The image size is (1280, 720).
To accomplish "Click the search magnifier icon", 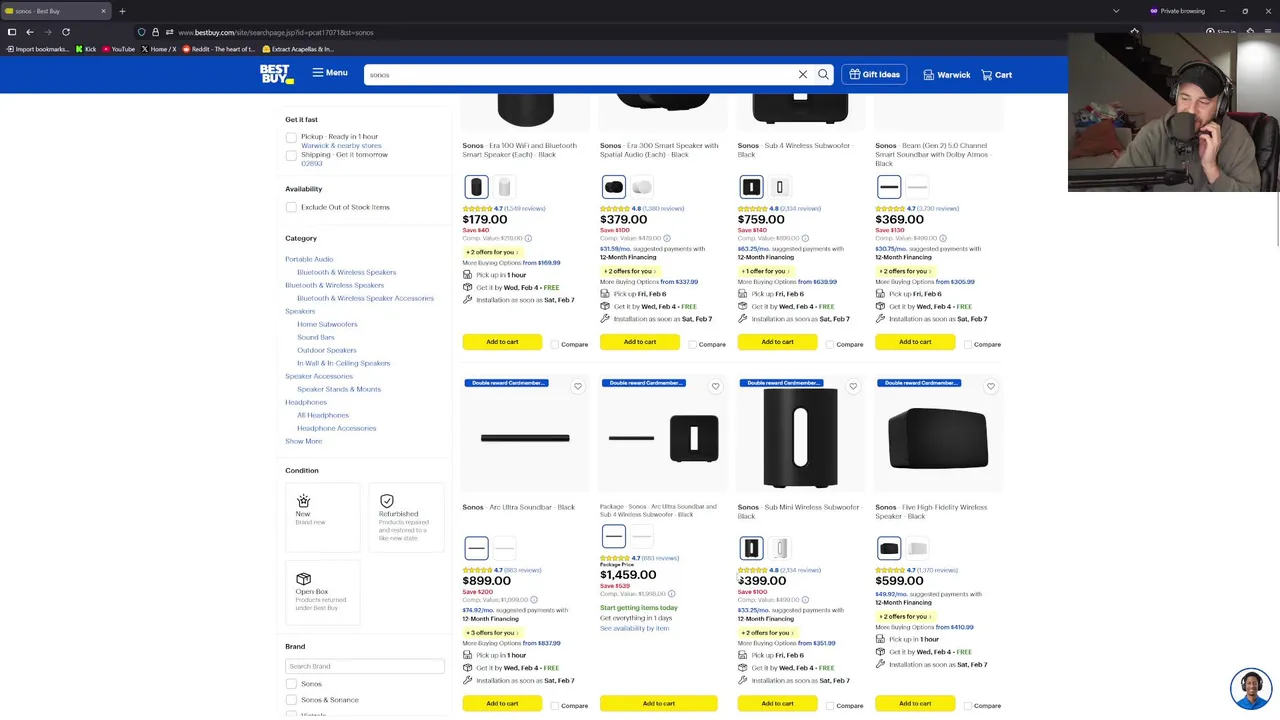I will pyautogui.click(x=823, y=74).
